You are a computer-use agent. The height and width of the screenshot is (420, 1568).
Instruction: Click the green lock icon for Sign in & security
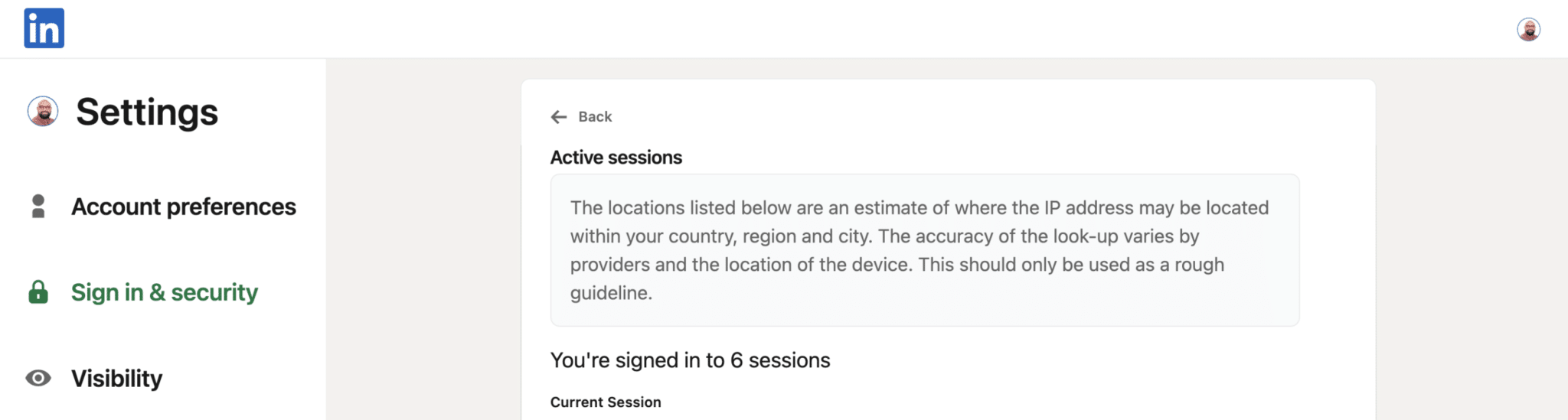(x=38, y=292)
